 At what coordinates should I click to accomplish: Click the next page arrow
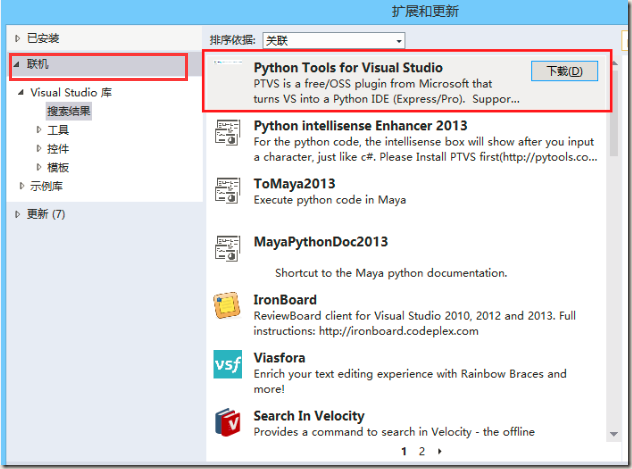[440, 451]
